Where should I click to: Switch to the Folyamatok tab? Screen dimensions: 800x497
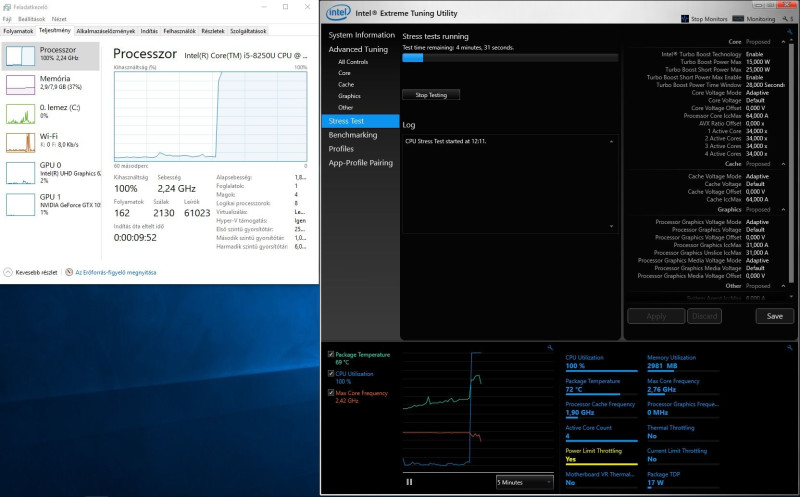pyautogui.click(x=18, y=31)
